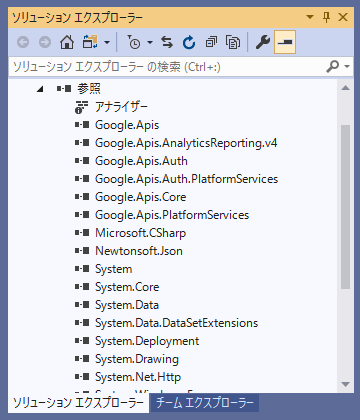Select the System.Deployment reference
The image size is (360, 420).
(x=147, y=341)
